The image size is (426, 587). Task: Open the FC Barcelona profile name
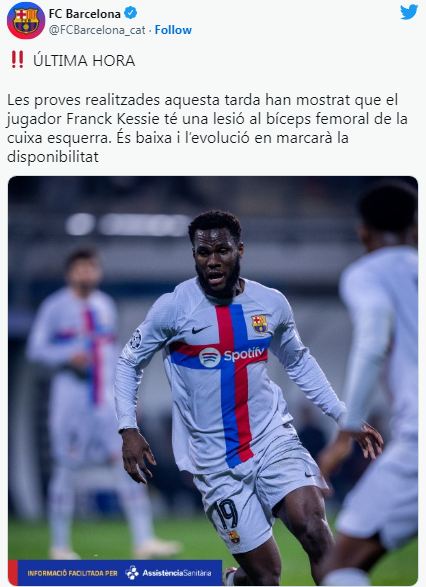click(x=85, y=14)
